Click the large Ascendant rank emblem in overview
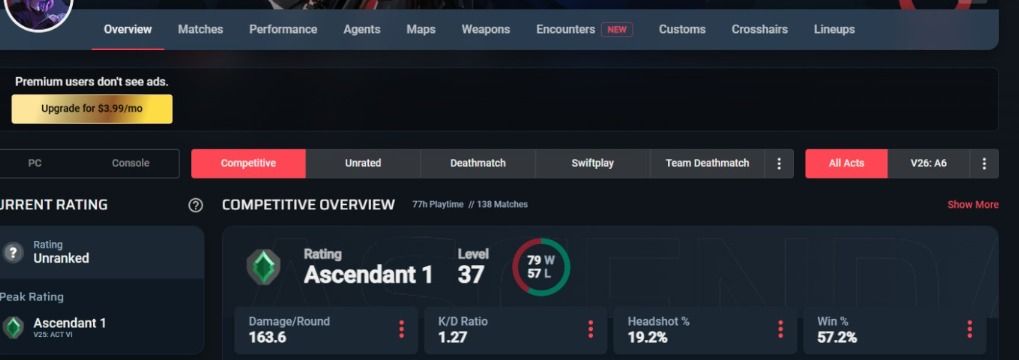Image resolution: width=1019 pixels, height=360 pixels. pos(263,267)
